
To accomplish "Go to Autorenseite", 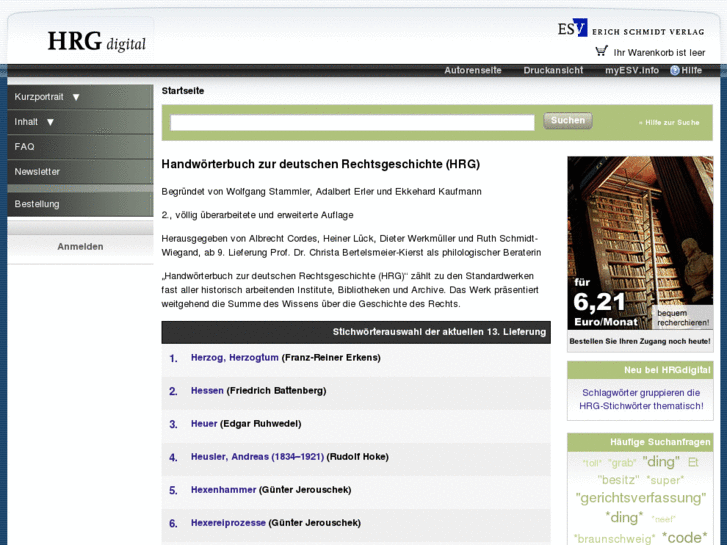I will pyautogui.click(x=472, y=71).
